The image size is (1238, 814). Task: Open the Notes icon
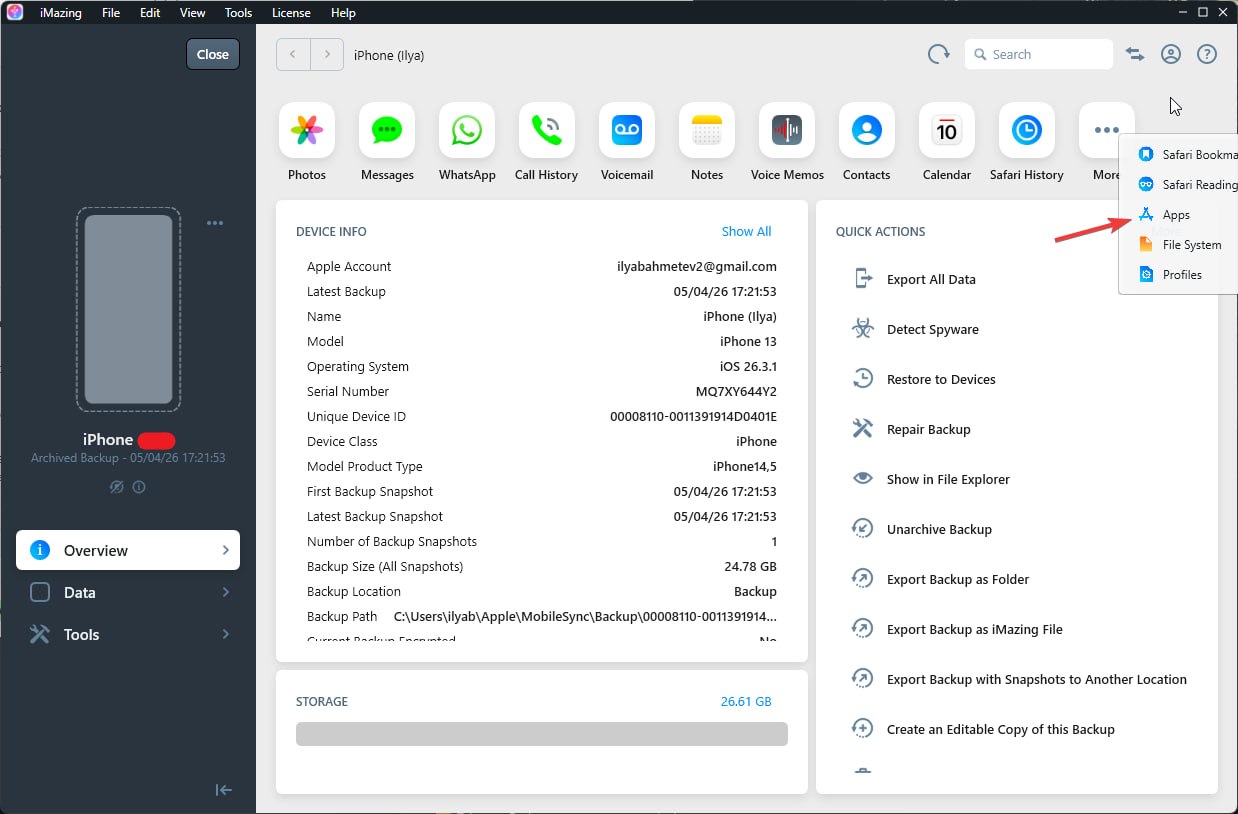[707, 130]
